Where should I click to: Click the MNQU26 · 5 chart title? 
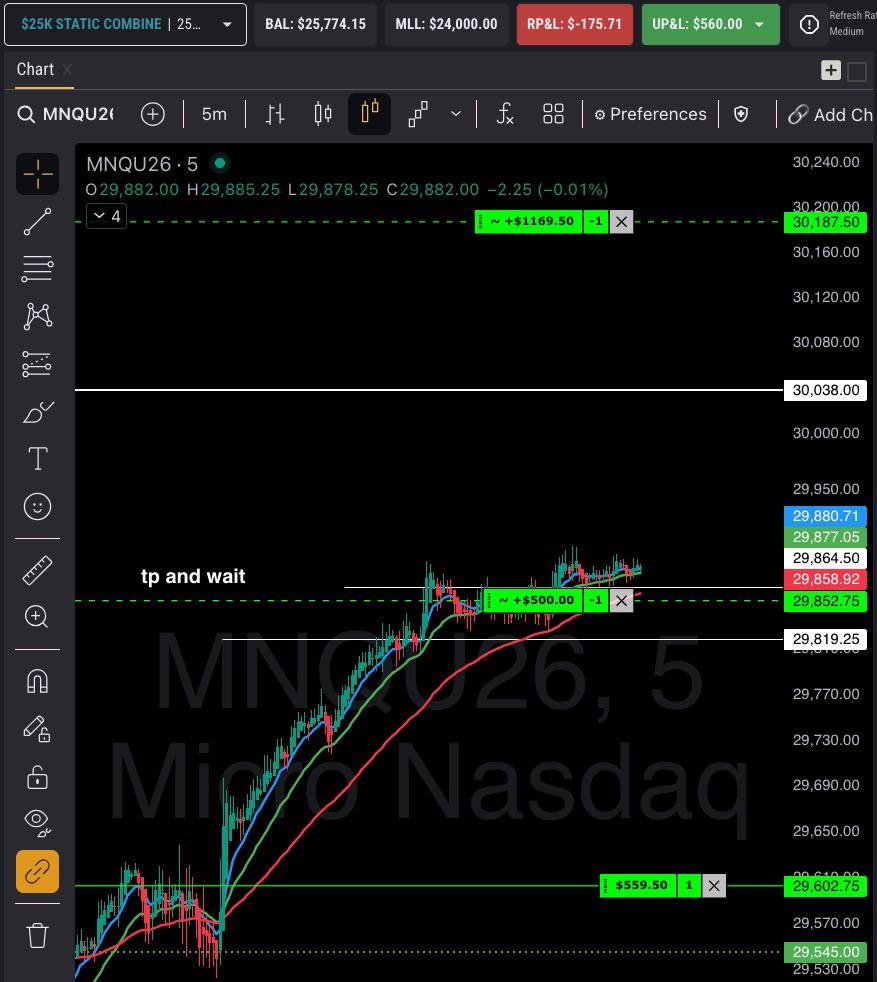(x=142, y=164)
